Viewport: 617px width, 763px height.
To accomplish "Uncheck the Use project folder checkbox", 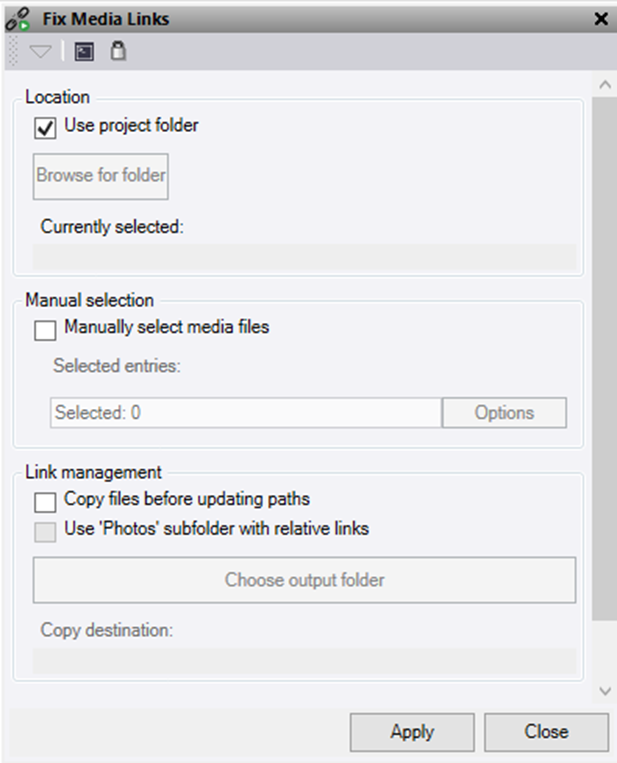I will pos(45,129).
